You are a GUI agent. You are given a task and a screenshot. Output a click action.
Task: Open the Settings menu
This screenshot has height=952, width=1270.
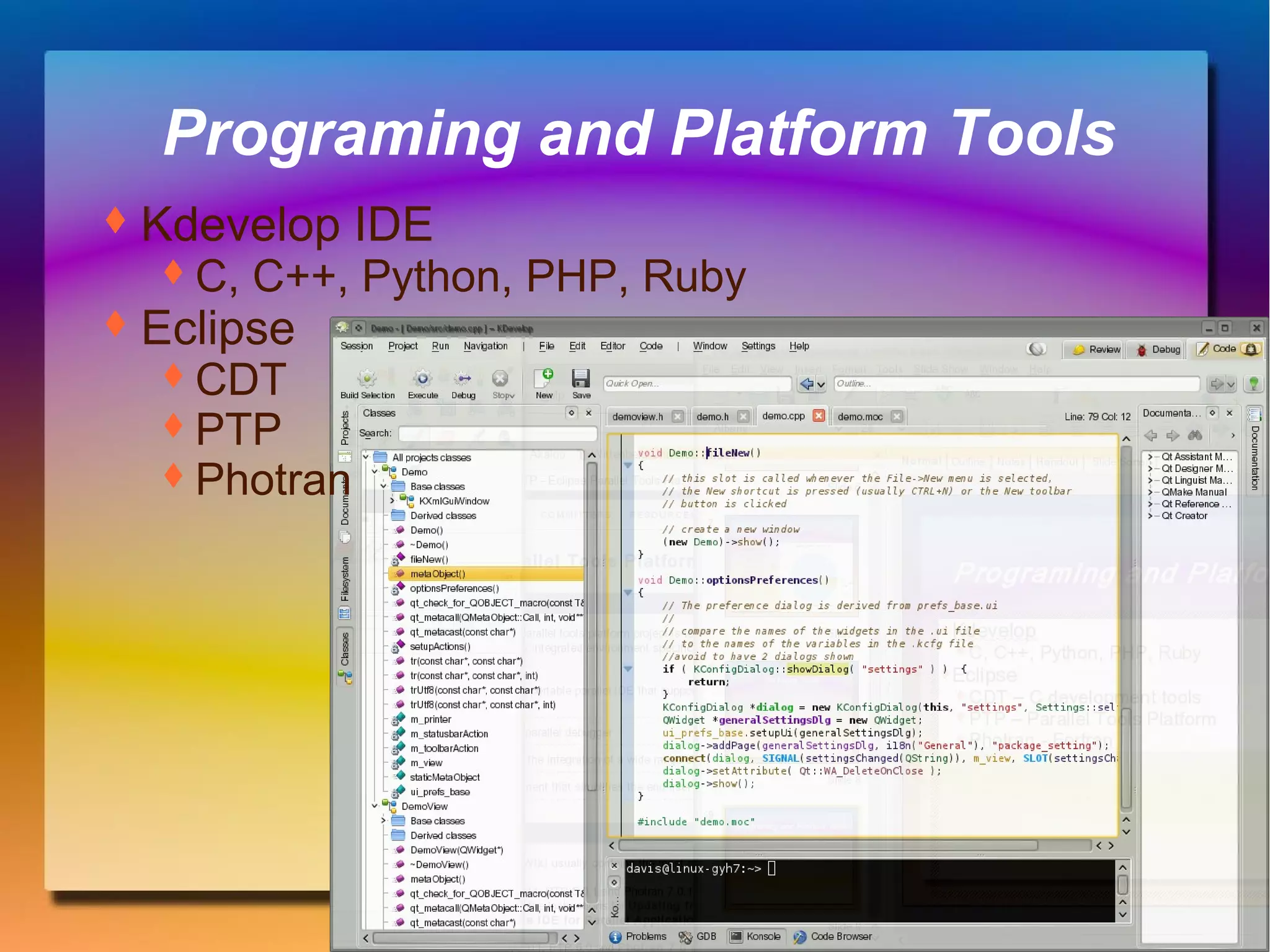[x=758, y=346]
